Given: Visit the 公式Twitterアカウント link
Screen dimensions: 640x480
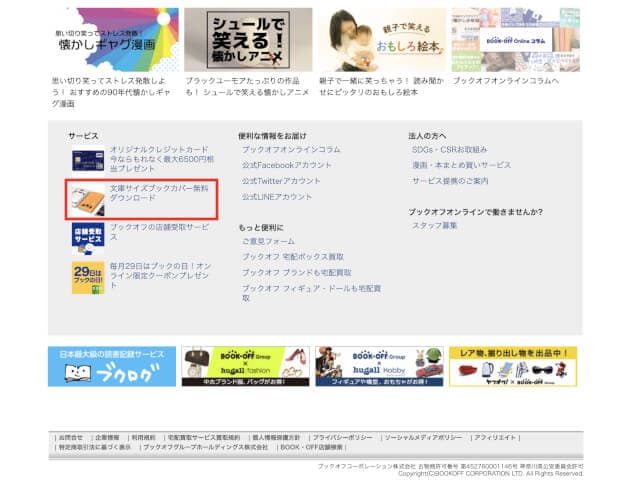Looking at the screenshot, I should tap(281, 181).
